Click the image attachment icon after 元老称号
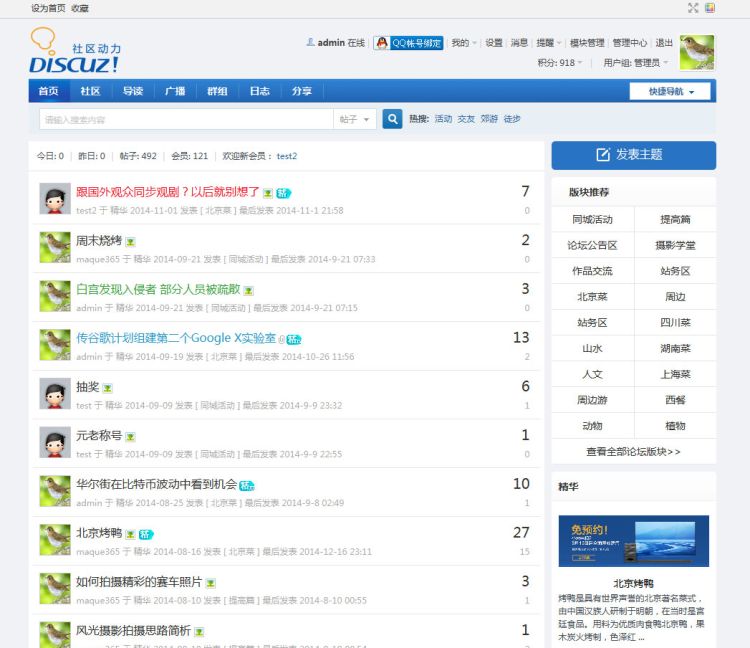This screenshot has height=648, width=750. [x=130, y=437]
